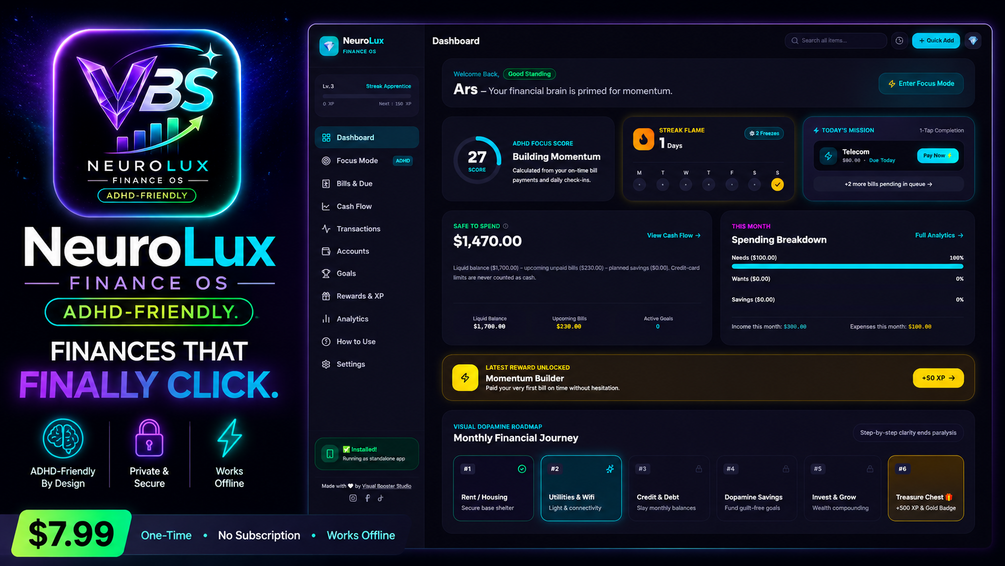Click the $1,470.00 safe to spend amount

[x=487, y=241]
